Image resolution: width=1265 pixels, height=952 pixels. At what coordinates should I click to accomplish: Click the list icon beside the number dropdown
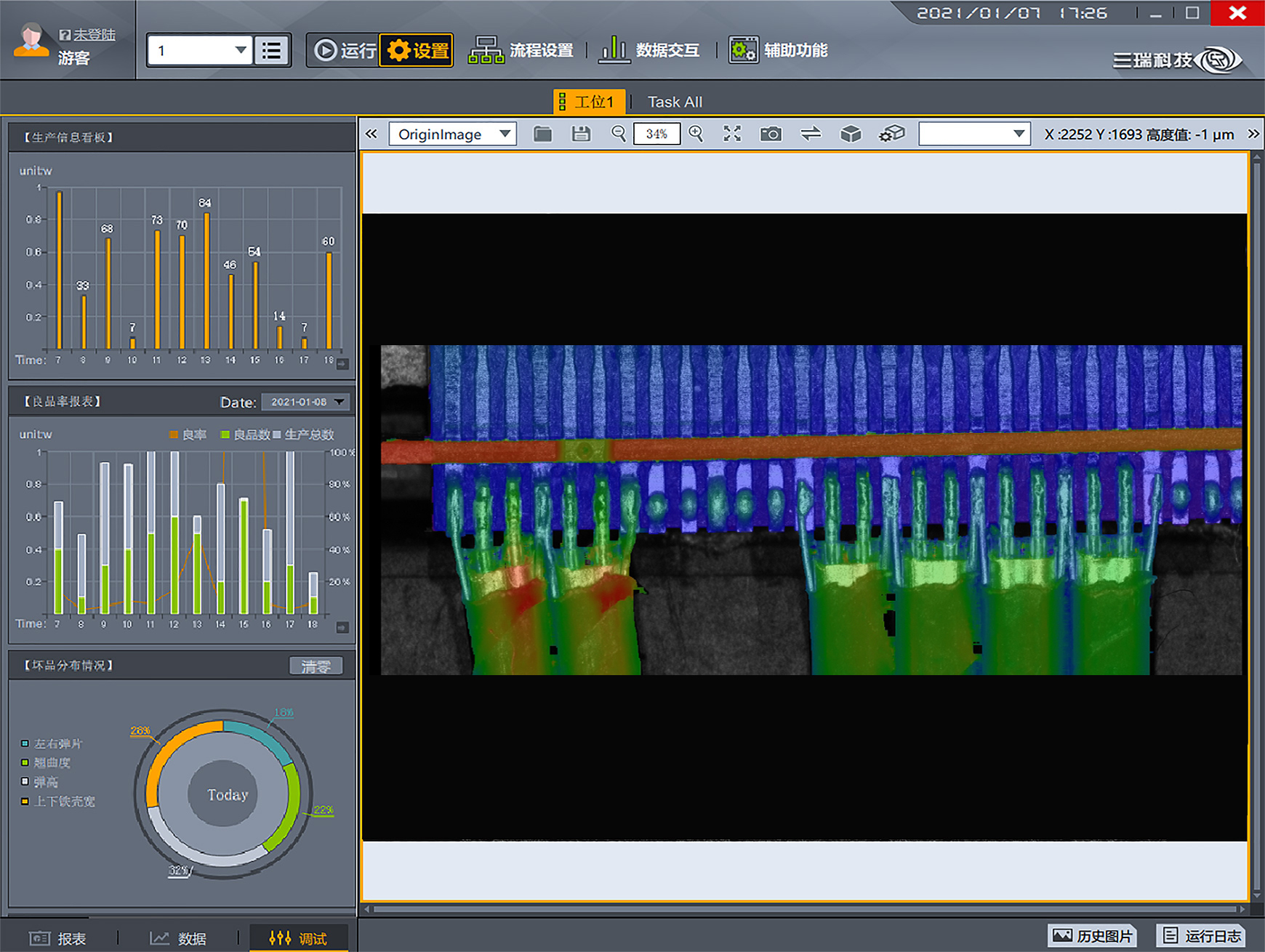272,51
